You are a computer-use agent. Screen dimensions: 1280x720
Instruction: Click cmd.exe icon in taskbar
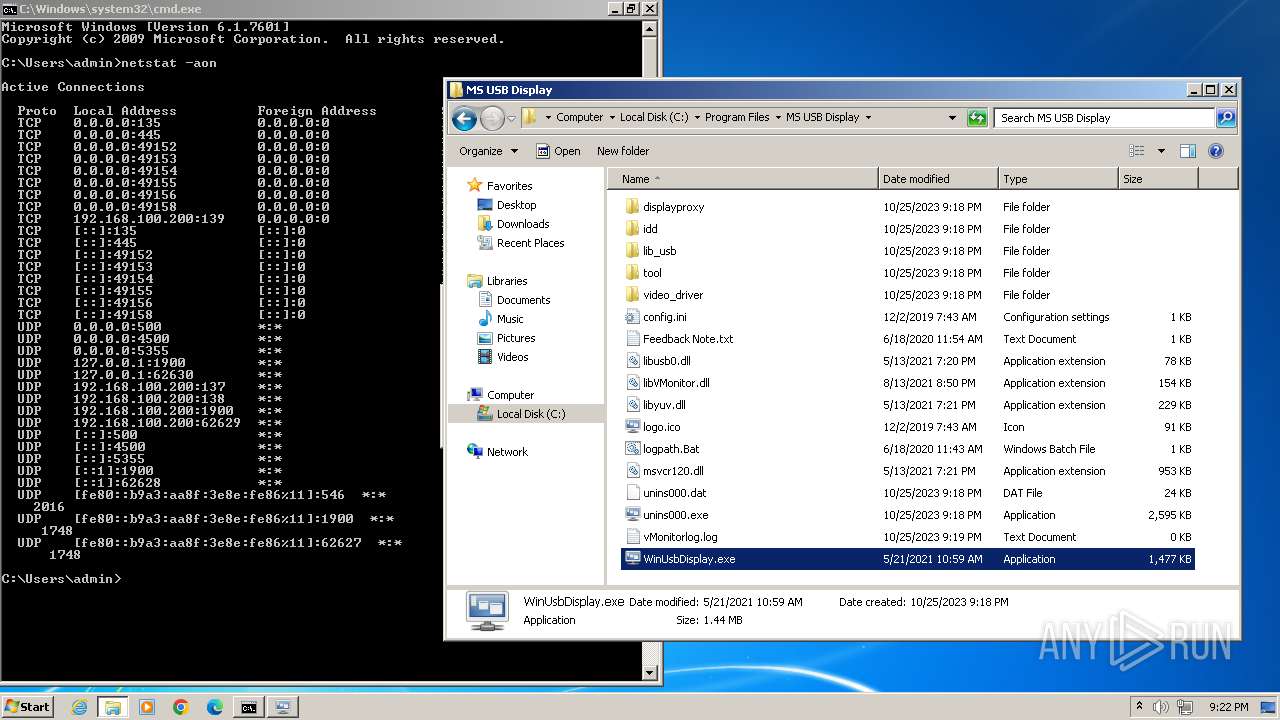[x=249, y=707]
